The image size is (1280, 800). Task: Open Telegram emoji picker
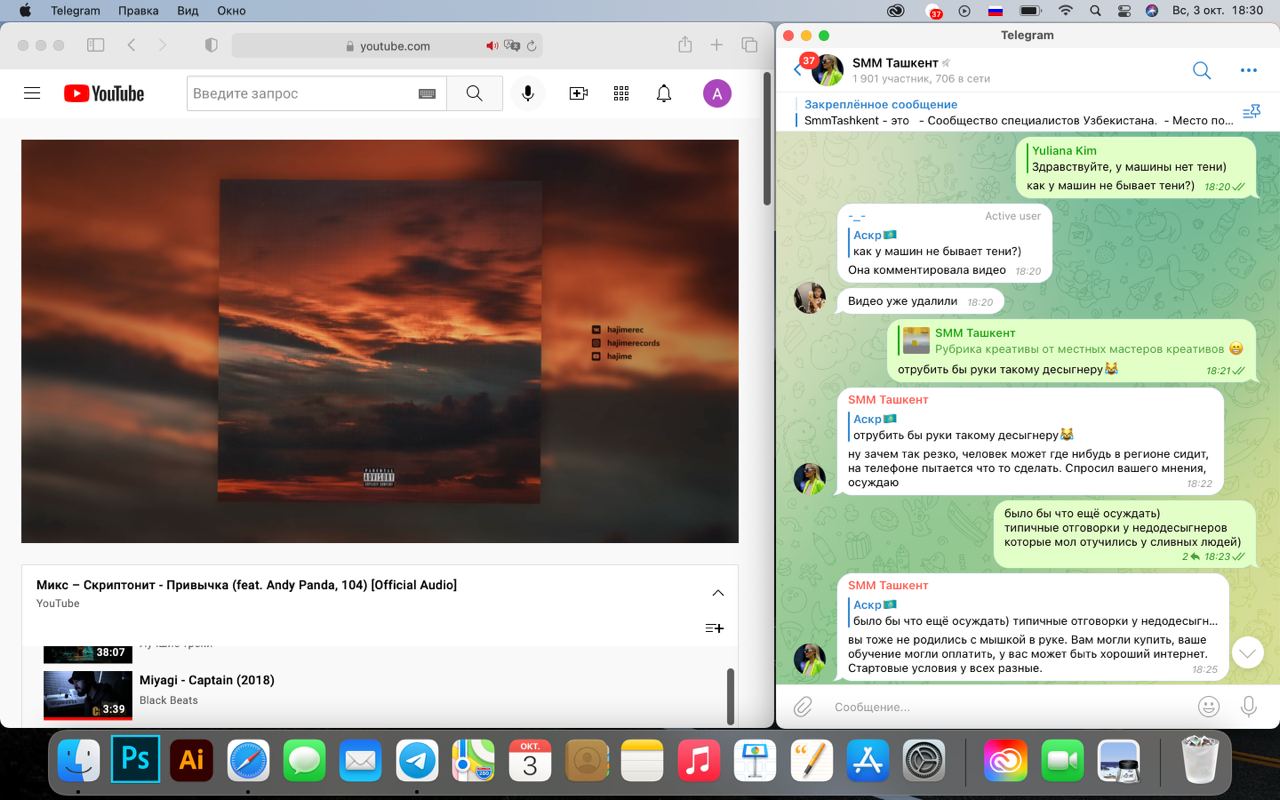[x=1208, y=707]
